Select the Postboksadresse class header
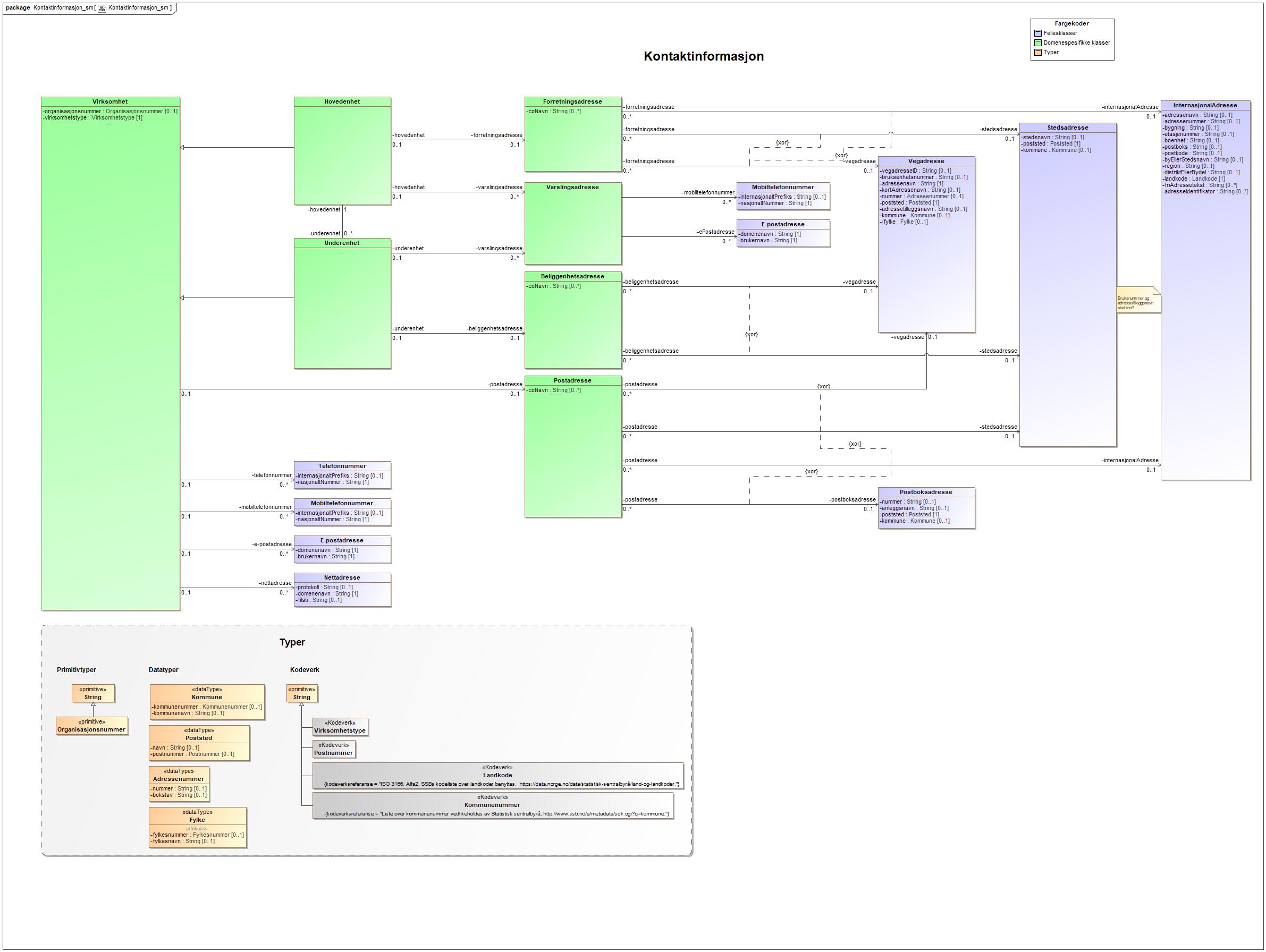Image resolution: width=1266 pixels, height=952 pixels. (x=926, y=492)
